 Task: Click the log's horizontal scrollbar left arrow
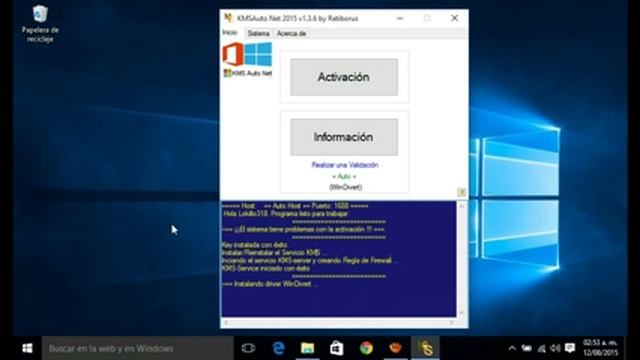(x=226, y=322)
